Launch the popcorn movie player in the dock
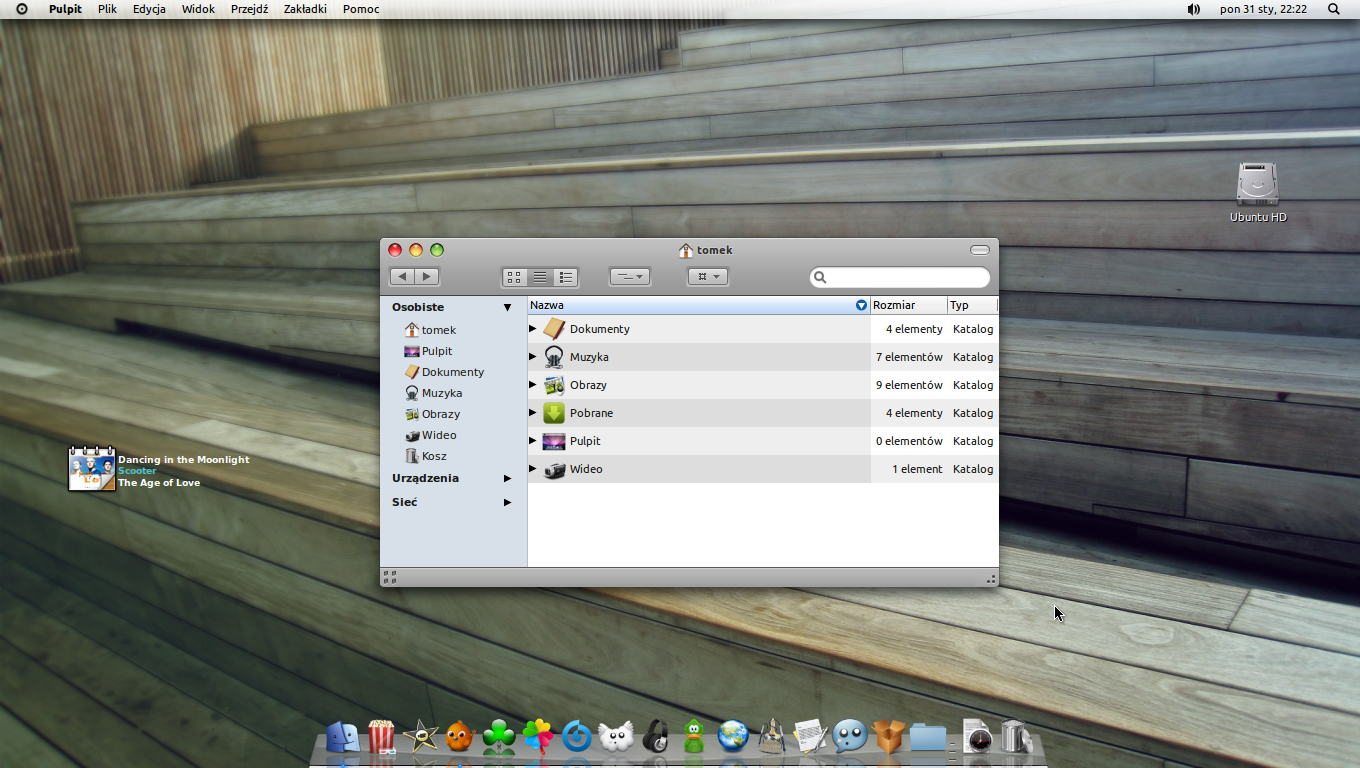This screenshot has height=768, width=1360. click(381, 736)
